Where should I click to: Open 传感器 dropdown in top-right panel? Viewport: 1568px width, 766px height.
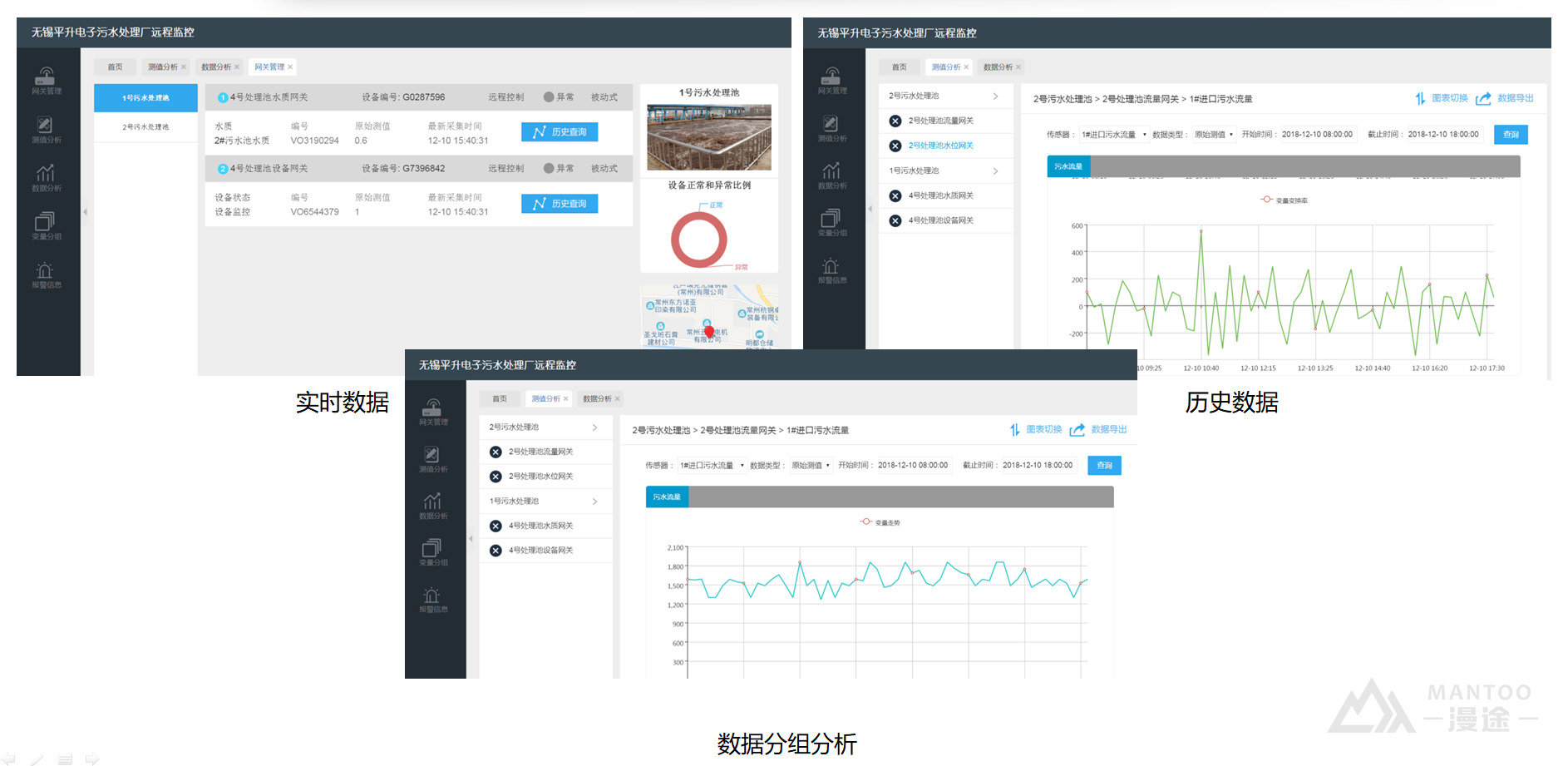pyautogui.click(x=1114, y=135)
